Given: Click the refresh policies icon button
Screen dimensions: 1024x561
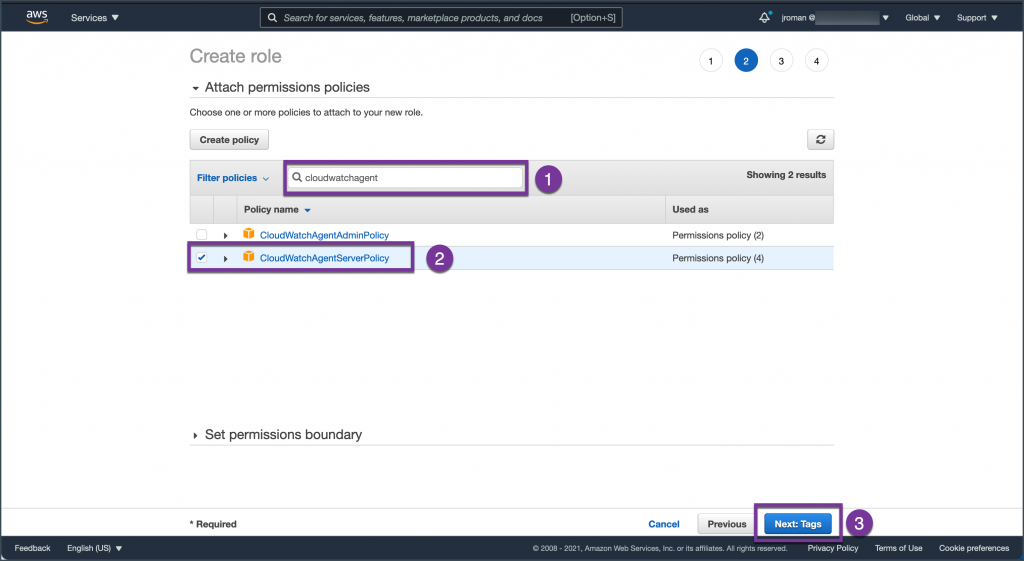Looking at the screenshot, I should pyautogui.click(x=820, y=140).
